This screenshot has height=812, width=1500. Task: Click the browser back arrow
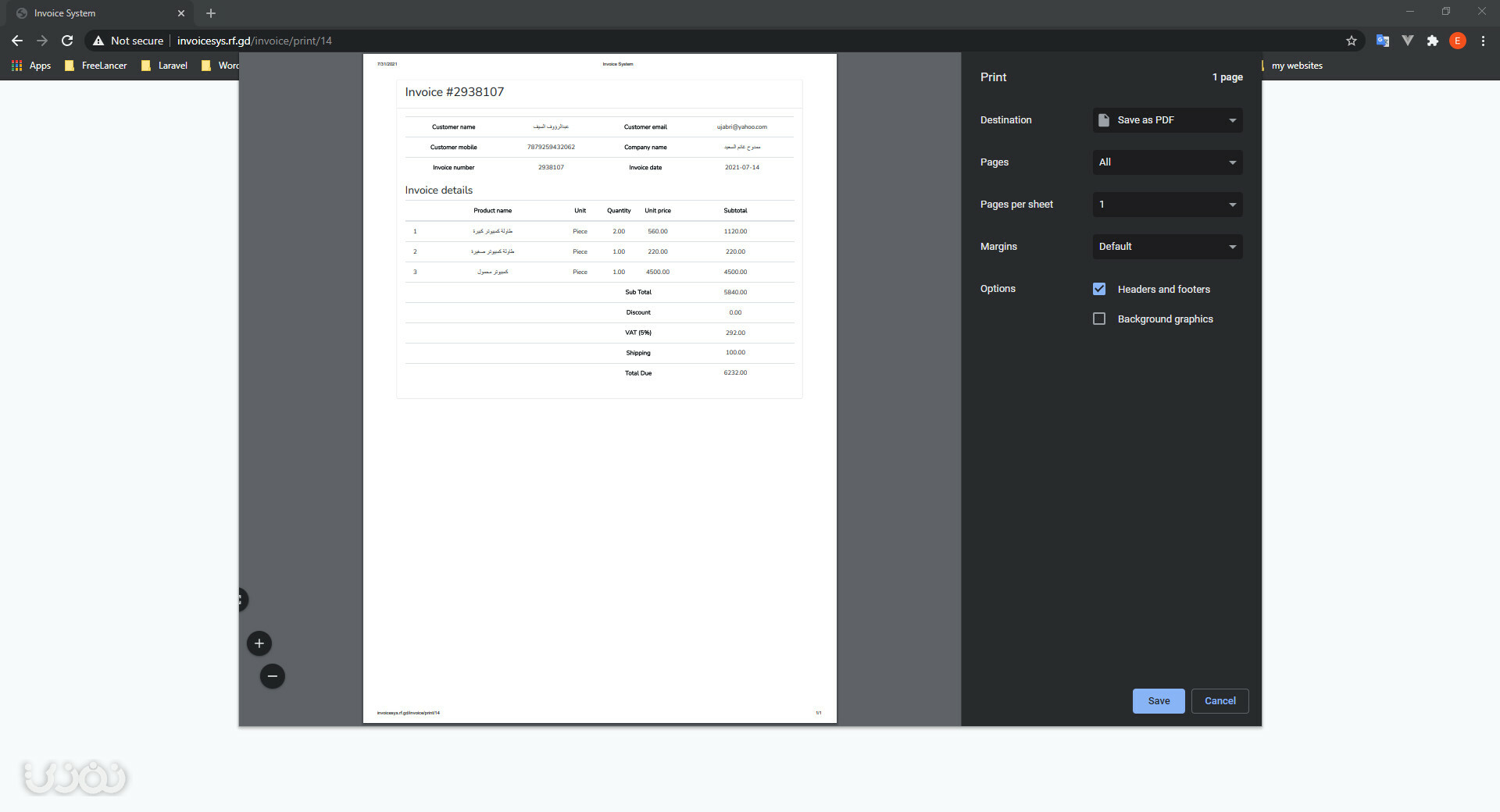17,41
